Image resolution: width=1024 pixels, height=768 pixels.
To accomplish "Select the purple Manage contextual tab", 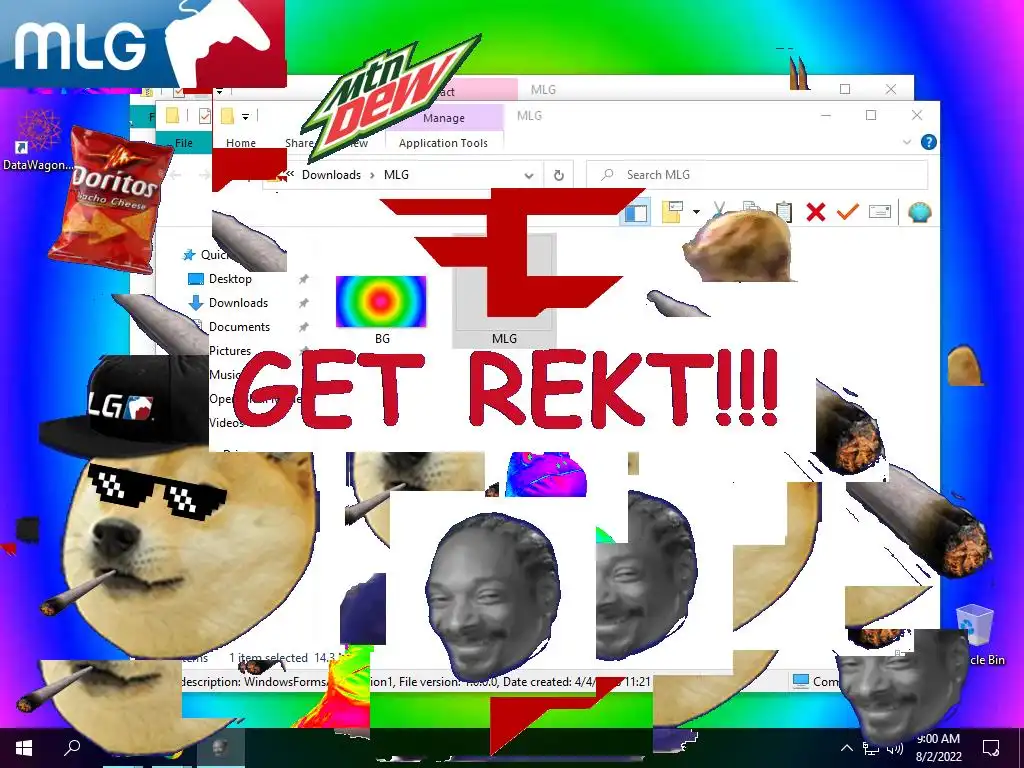I will (444, 118).
